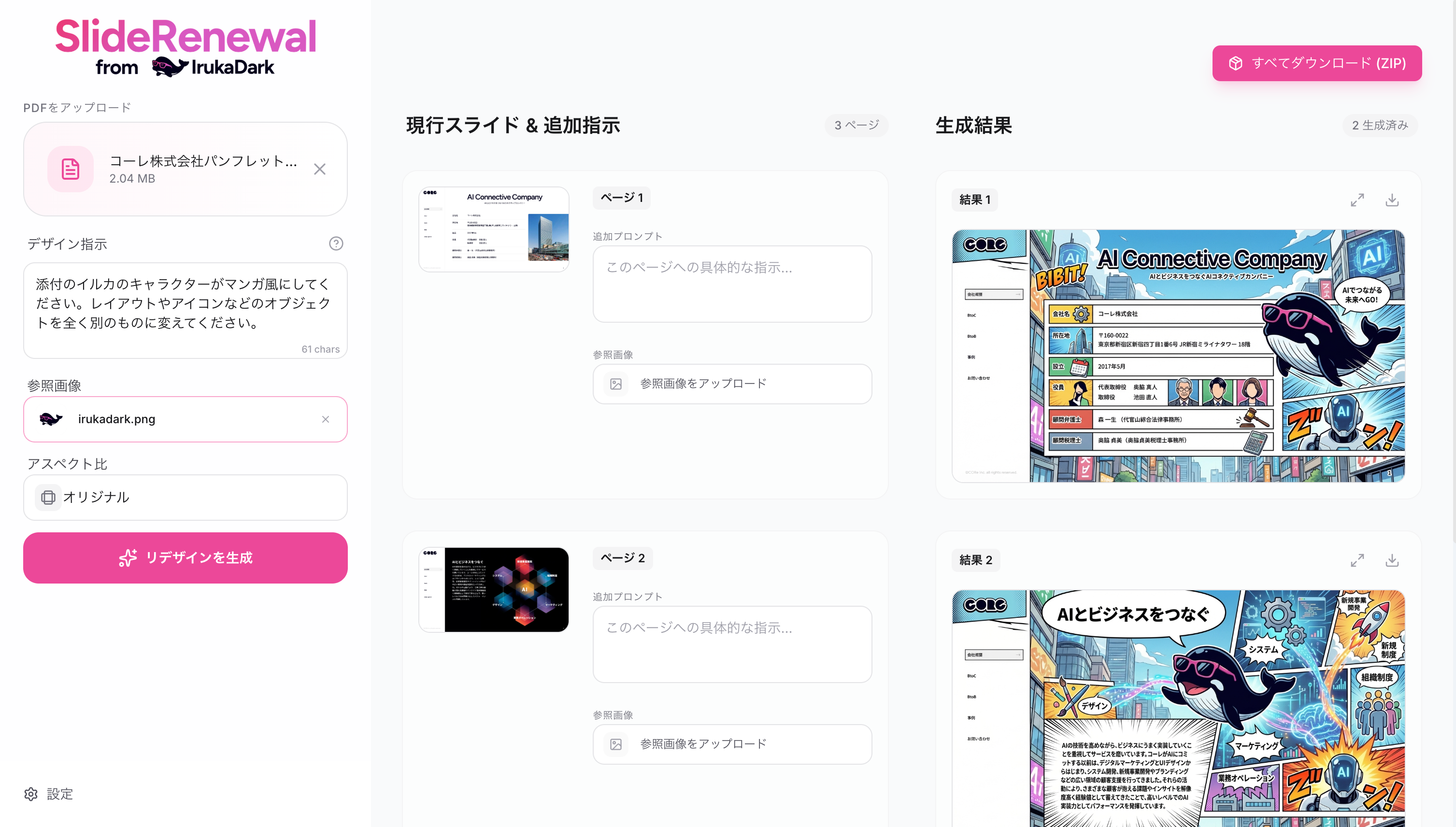This screenshot has width=1456, height=827.
Task: Upload reference image for page 2
Action: click(x=732, y=744)
